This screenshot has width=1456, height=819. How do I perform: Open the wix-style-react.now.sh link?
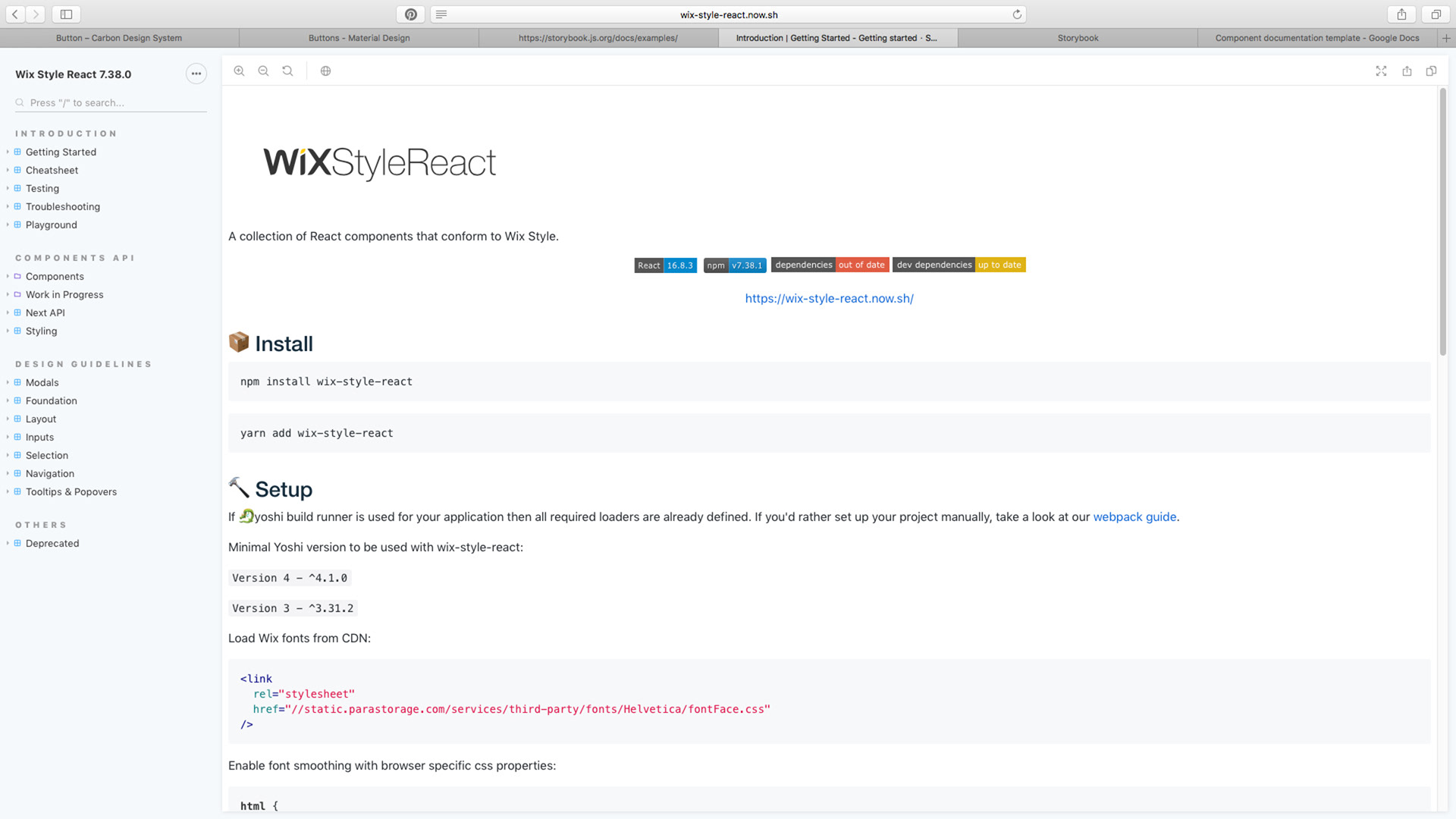pyautogui.click(x=829, y=298)
